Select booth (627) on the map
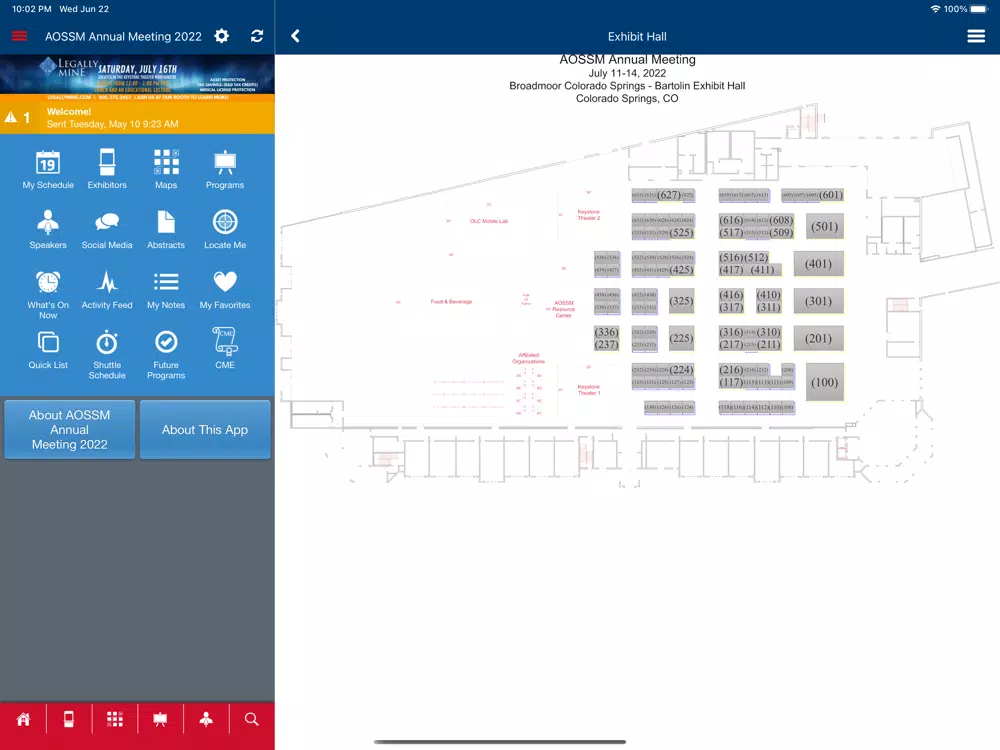The height and width of the screenshot is (750, 1000). [x=669, y=195]
